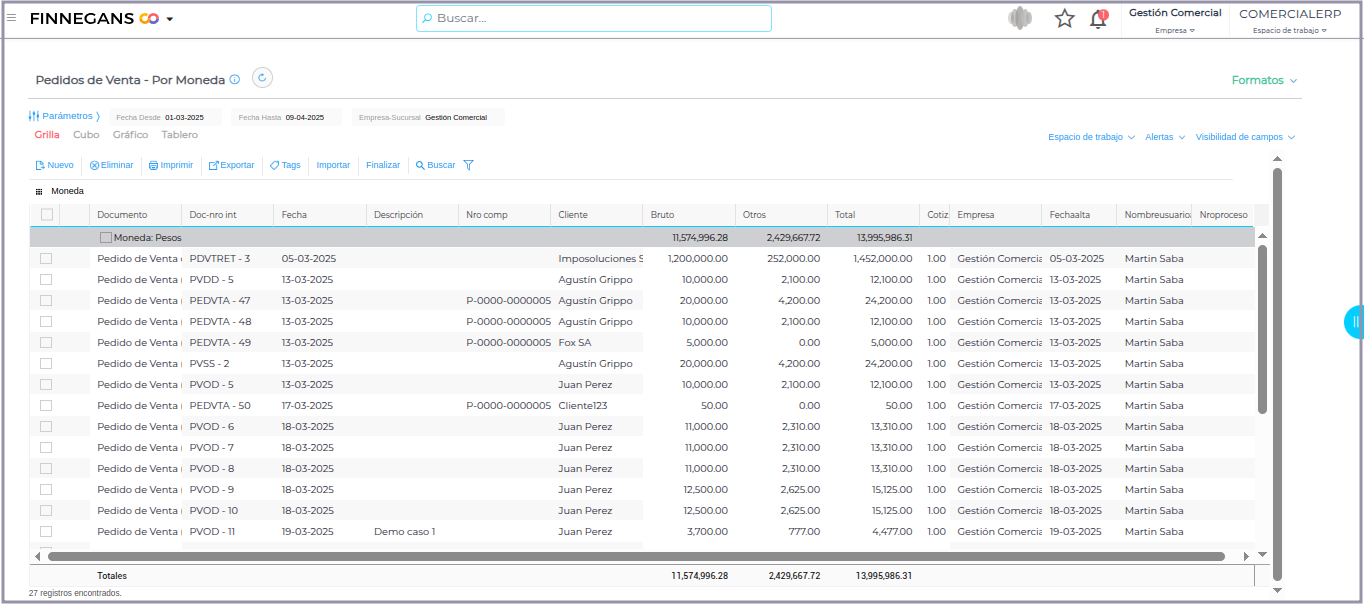The height and width of the screenshot is (606, 1364).
Task: Select the PDVTRET - 3 row checkbox
Action: click(46, 259)
